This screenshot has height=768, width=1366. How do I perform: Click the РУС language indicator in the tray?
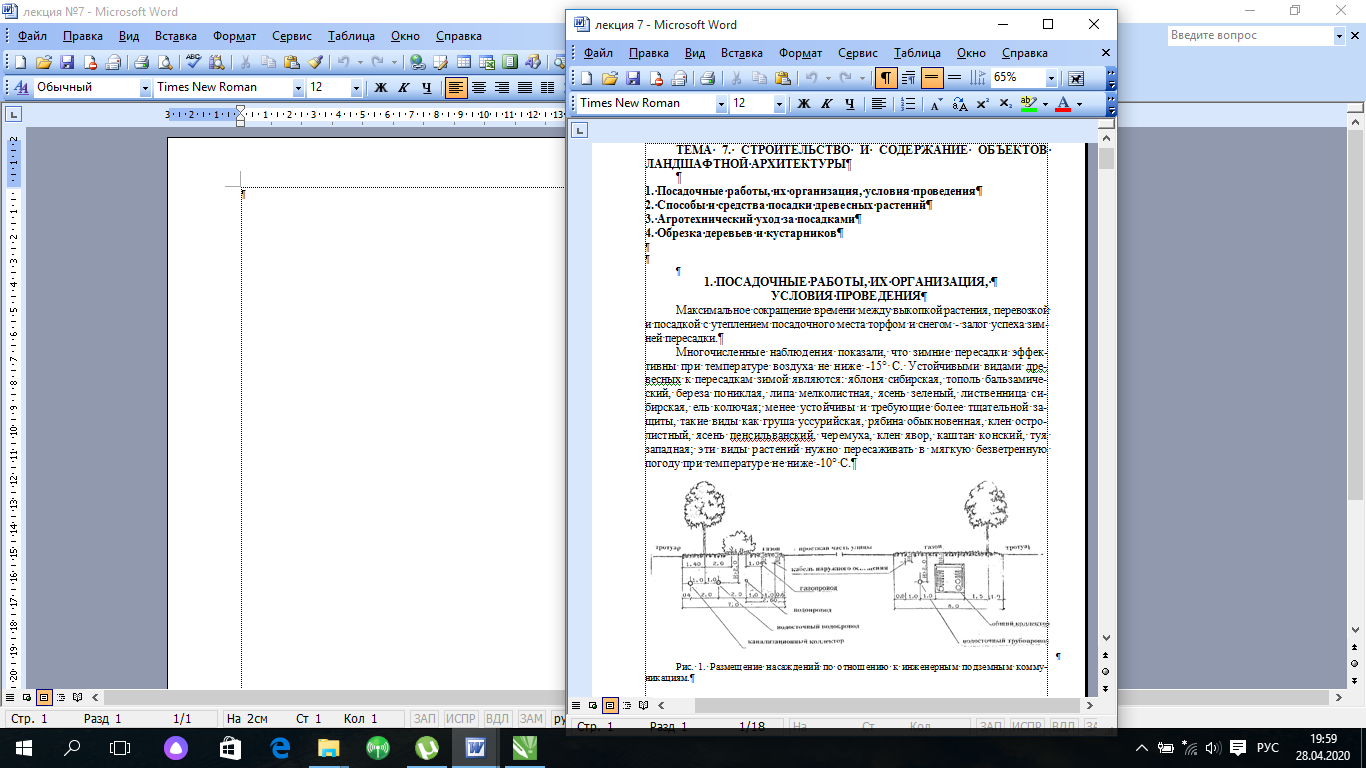(x=1267, y=747)
